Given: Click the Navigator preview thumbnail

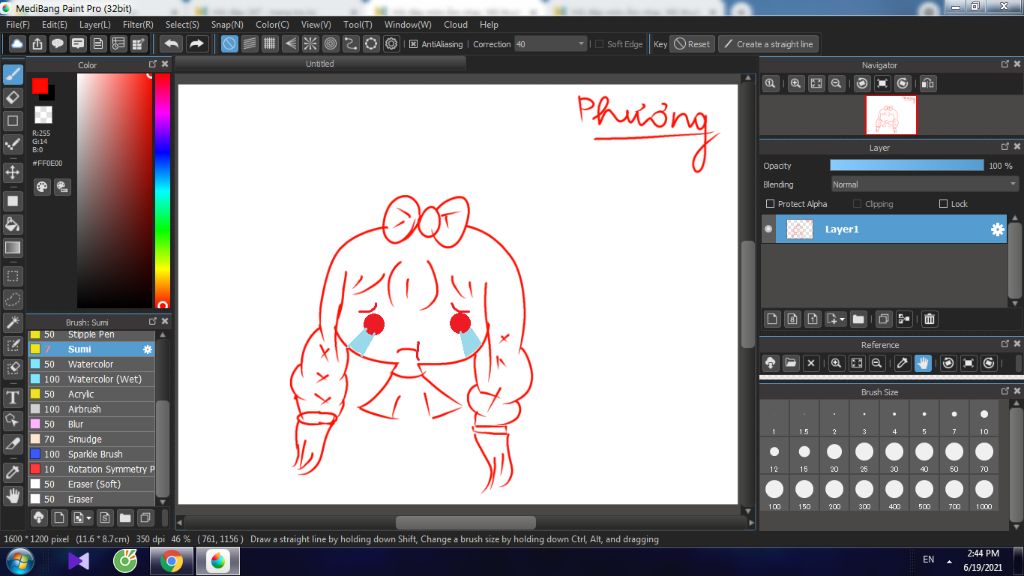Looking at the screenshot, I should click(891, 115).
